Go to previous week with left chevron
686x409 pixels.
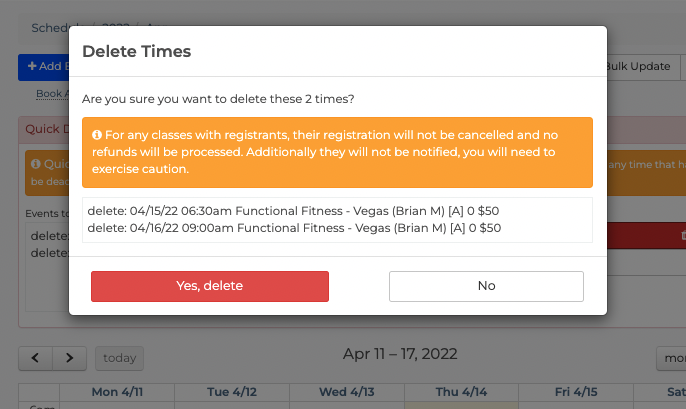pyautogui.click(x=35, y=358)
